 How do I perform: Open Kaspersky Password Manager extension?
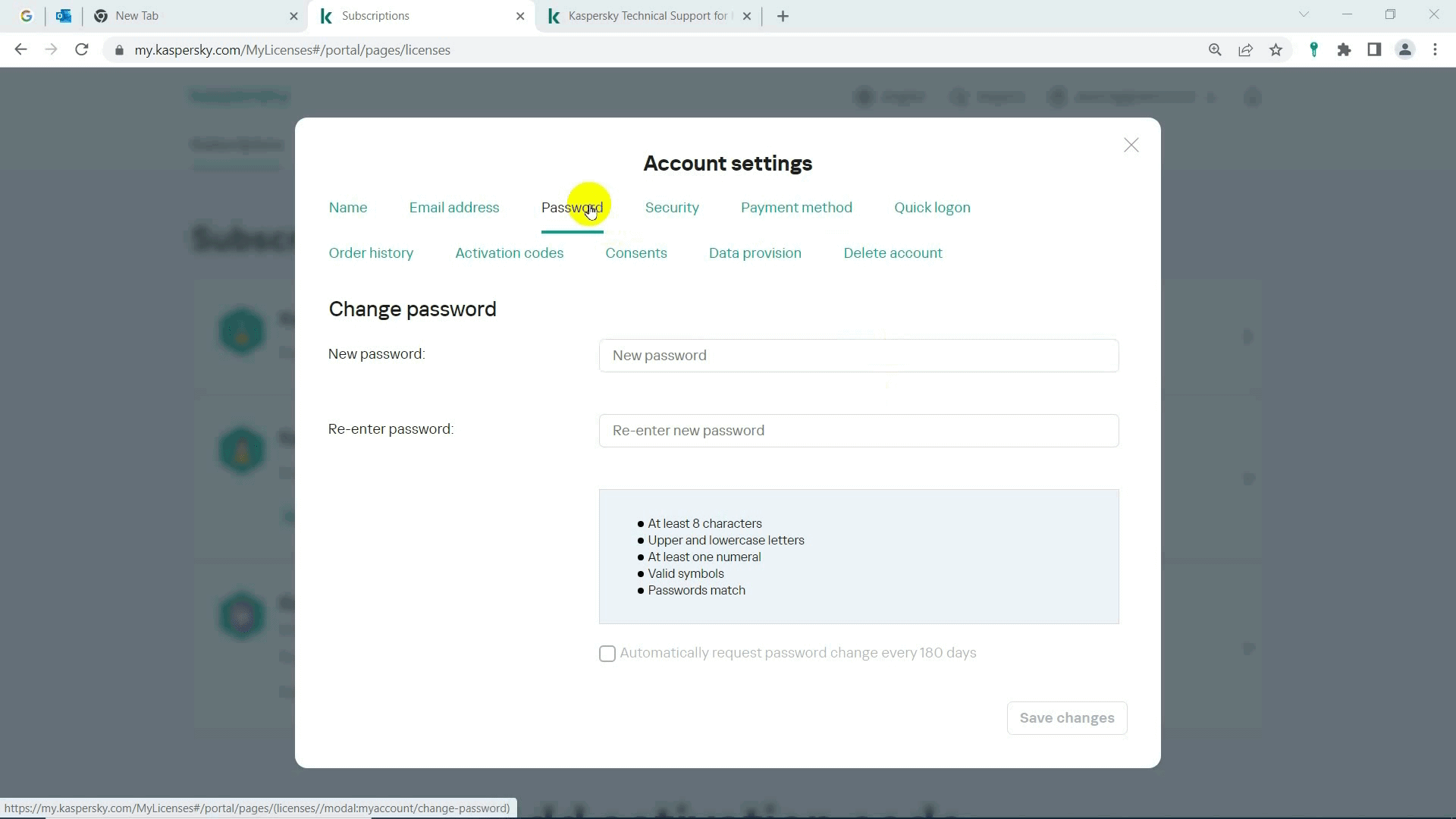coord(1313,50)
